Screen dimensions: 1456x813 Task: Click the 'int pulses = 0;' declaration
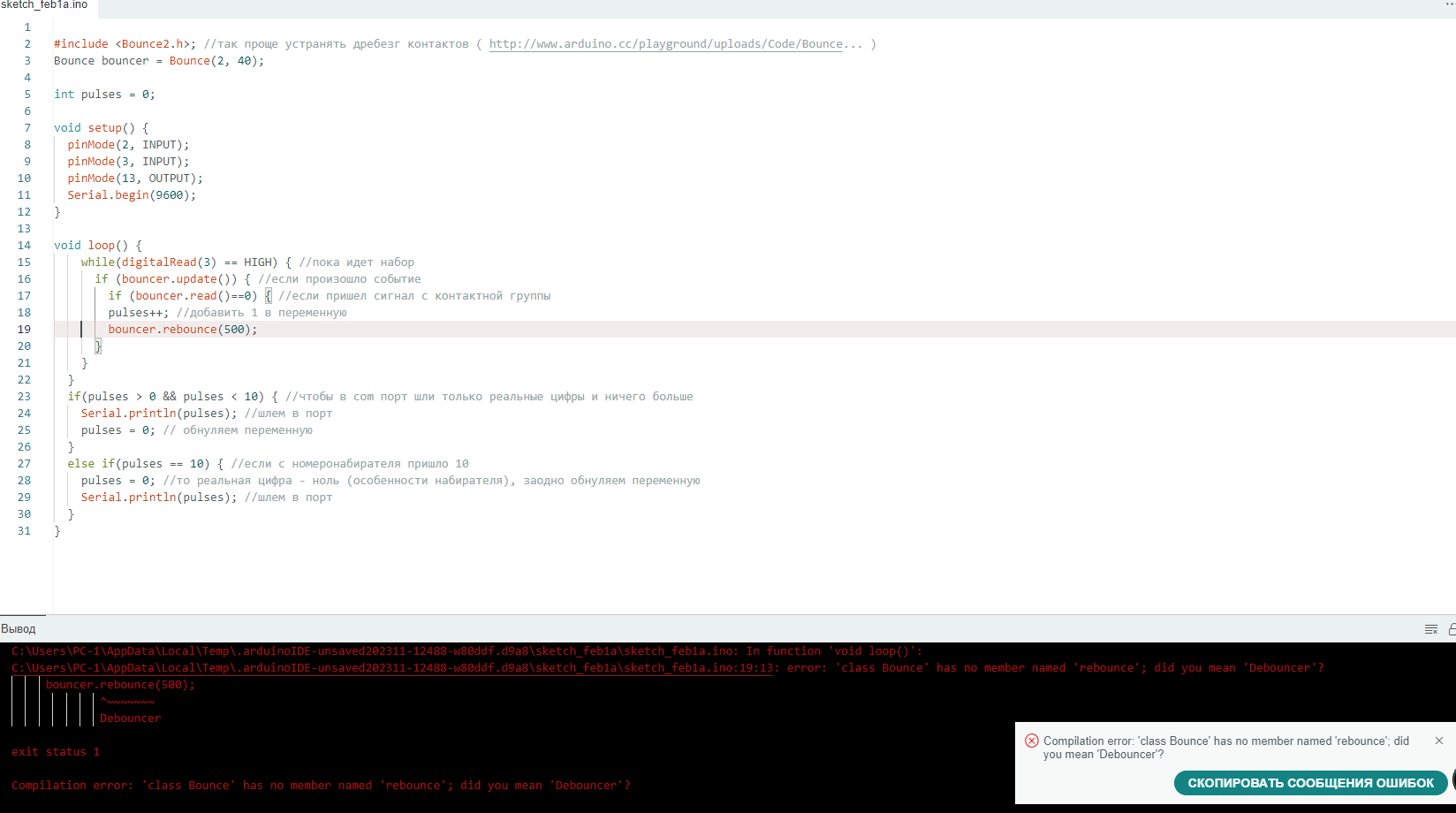pyautogui.click(x=104, y=95)
